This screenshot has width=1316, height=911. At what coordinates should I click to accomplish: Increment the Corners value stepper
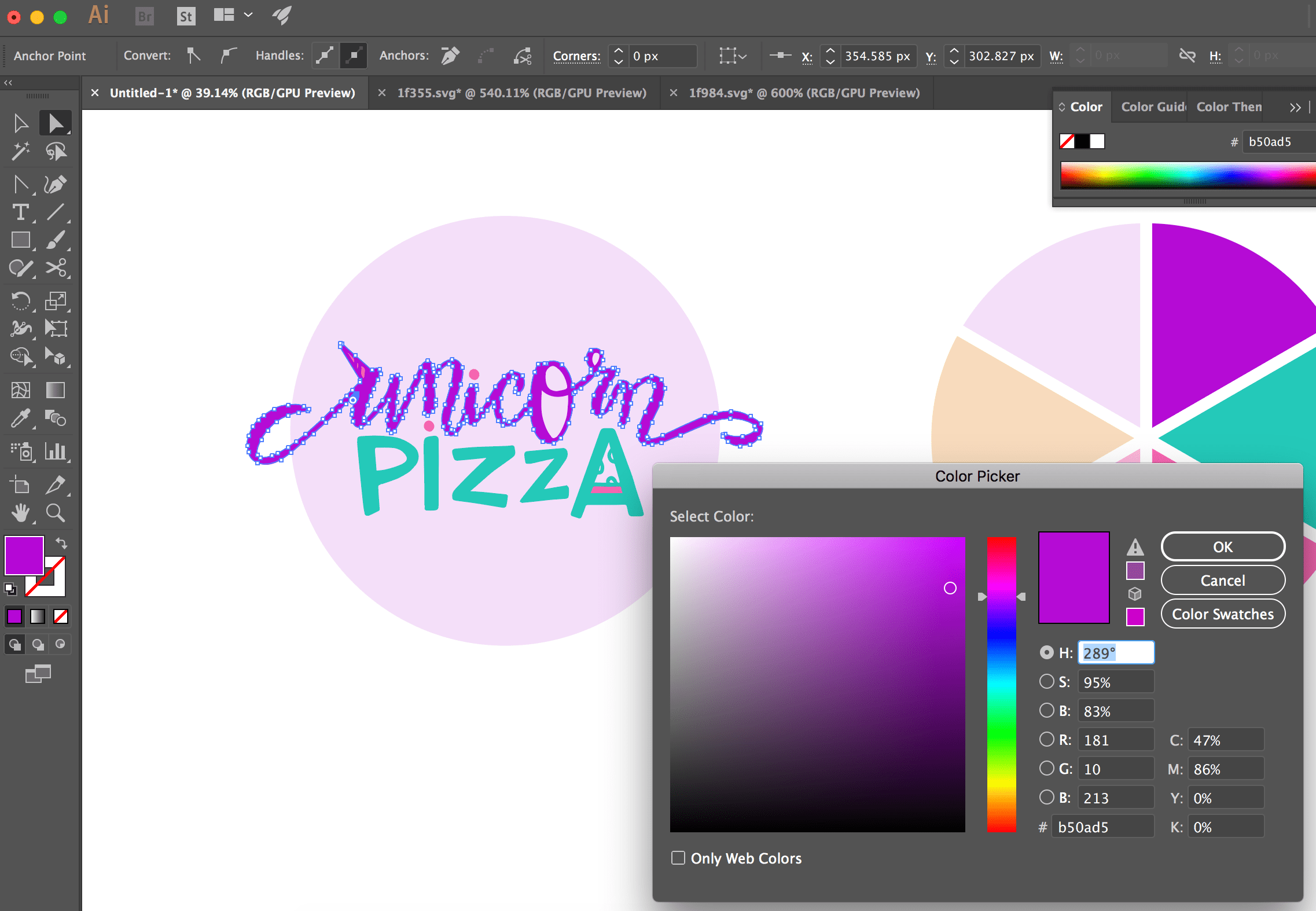pos(618,51)
